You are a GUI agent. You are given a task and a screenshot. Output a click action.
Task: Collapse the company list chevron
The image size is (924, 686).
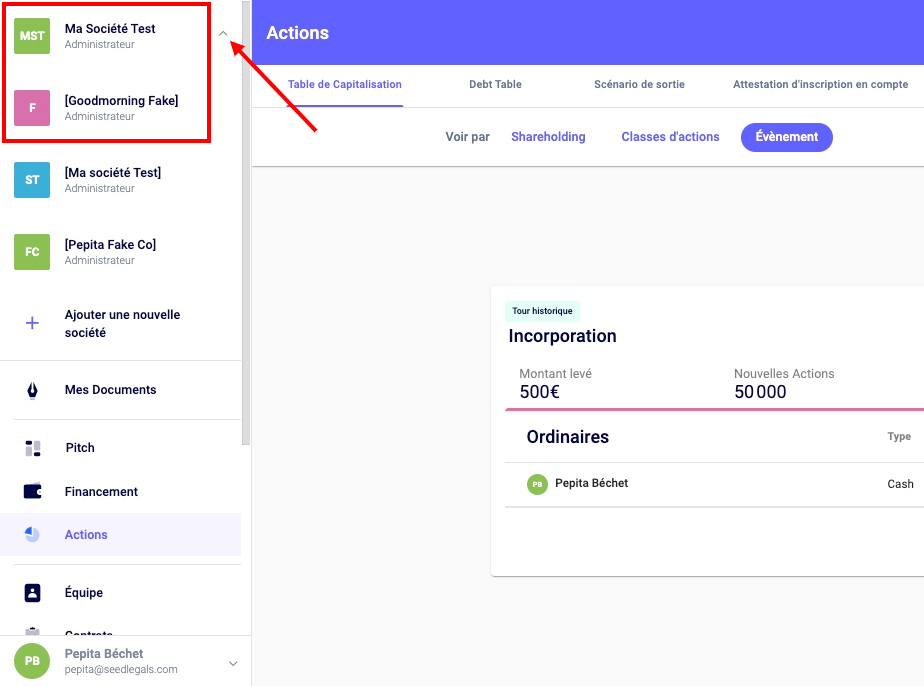(223, 34)
